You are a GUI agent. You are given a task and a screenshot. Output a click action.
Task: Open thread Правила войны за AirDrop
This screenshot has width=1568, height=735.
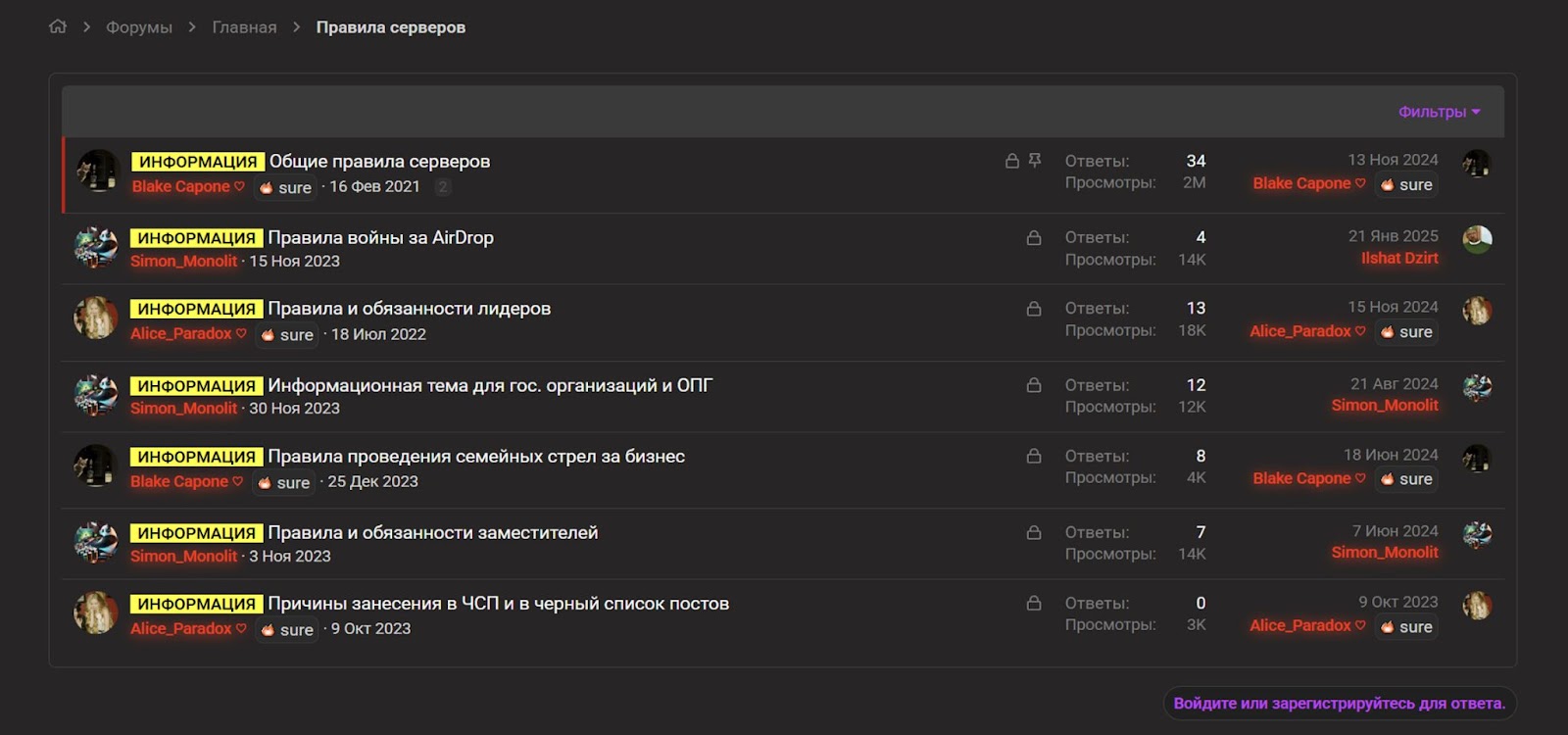tap(380, 238)
